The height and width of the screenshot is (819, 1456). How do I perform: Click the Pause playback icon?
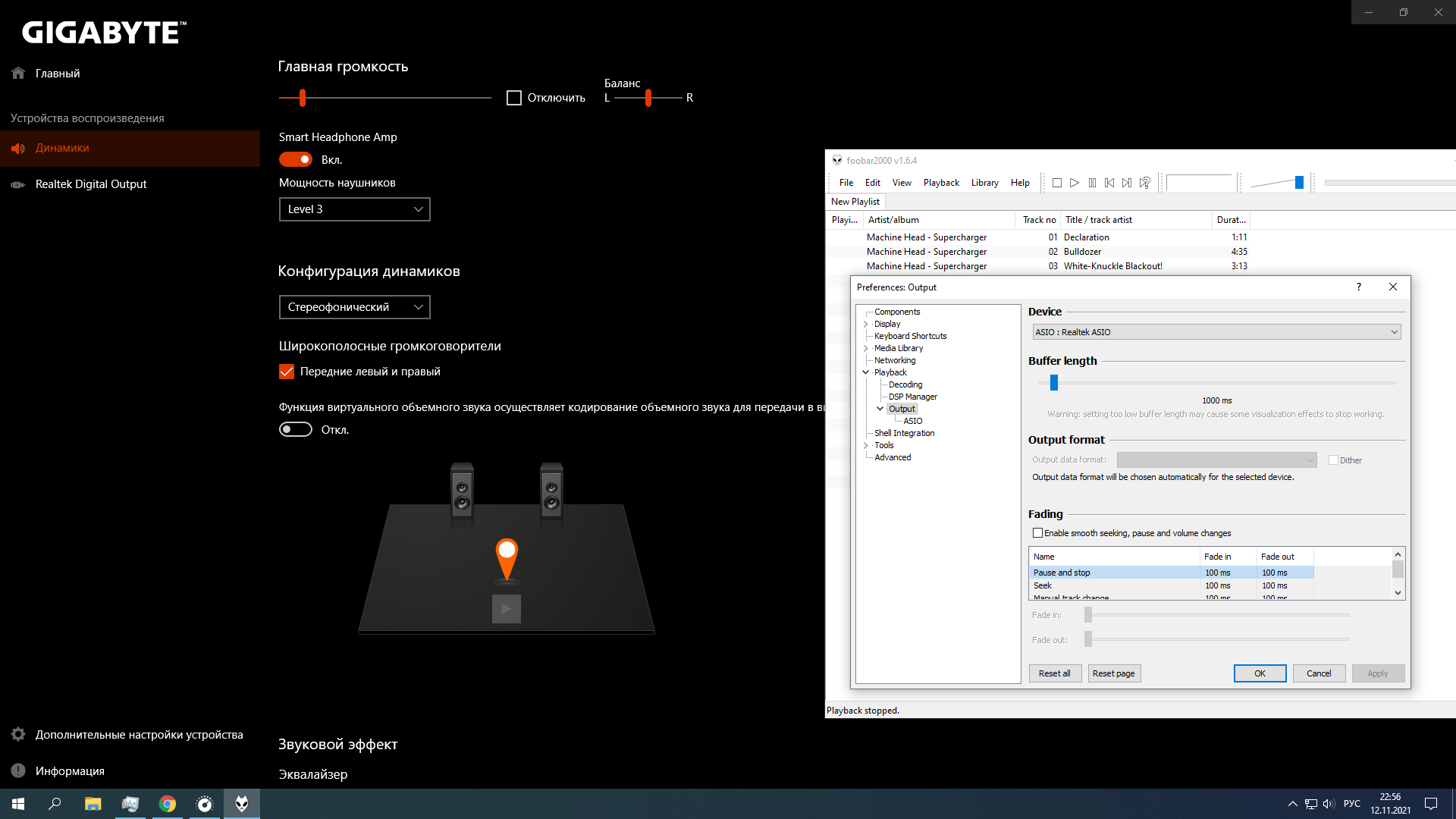click(1092, 183)
